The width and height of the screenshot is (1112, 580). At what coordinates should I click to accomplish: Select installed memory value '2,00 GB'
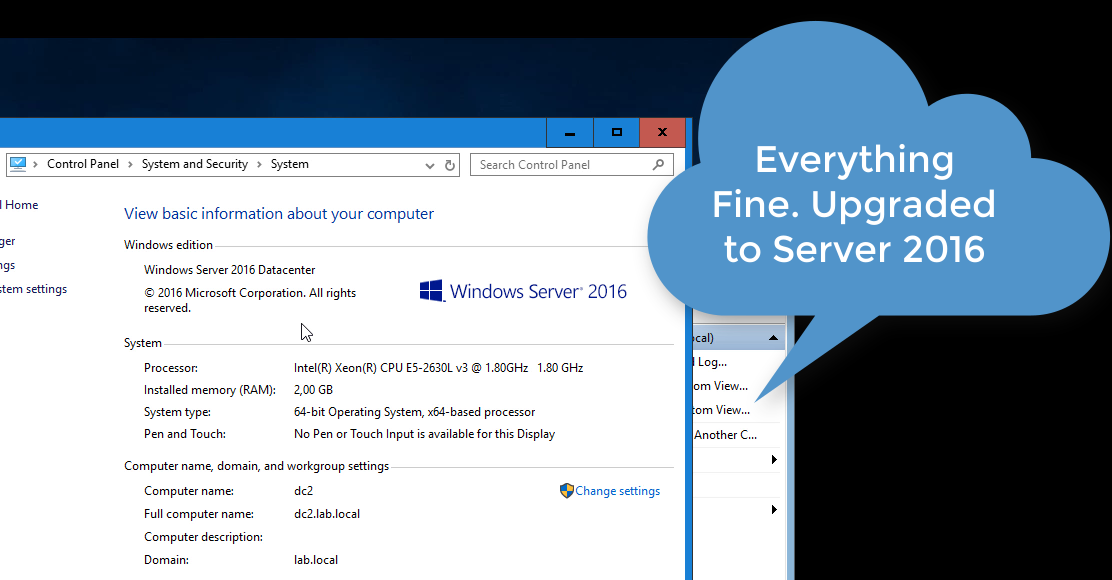(313, 389)
